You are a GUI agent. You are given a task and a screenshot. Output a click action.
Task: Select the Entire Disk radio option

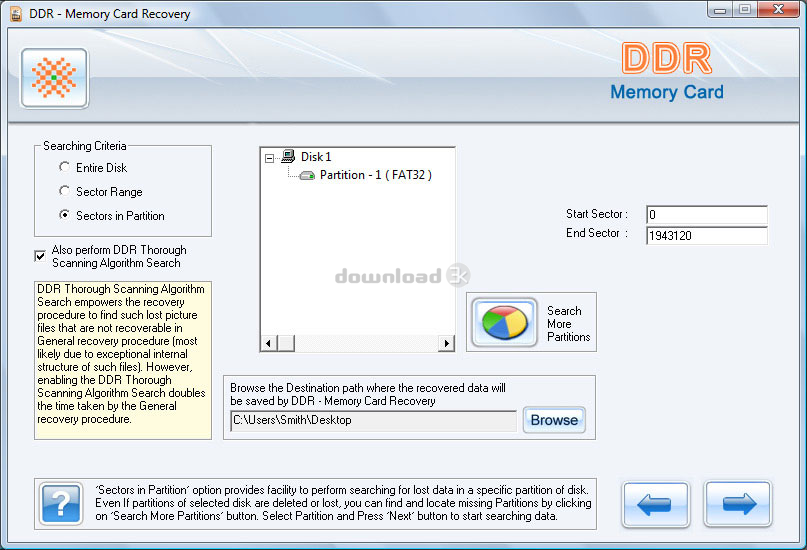pos(64,167)
